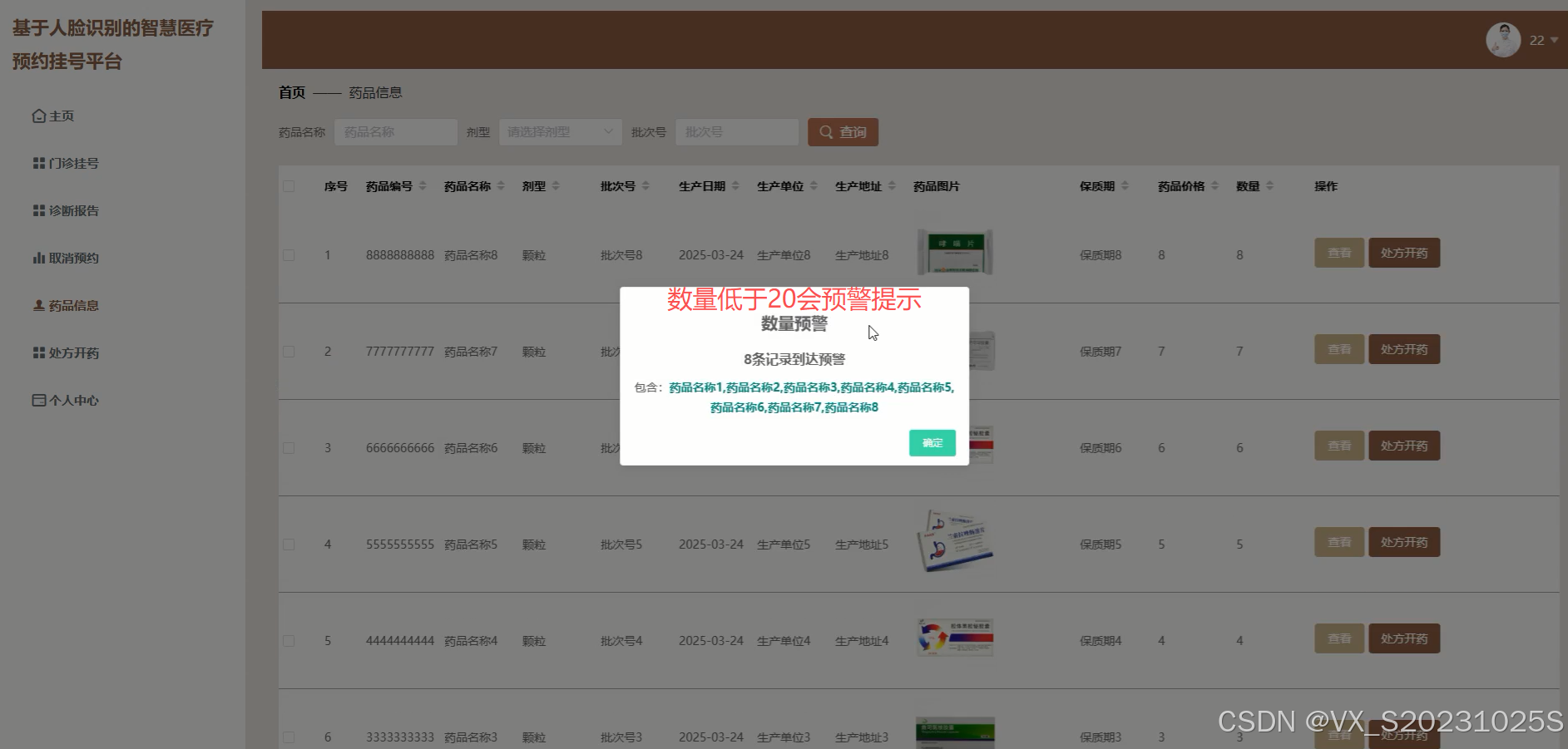Screen dimensions: 1568x749
Task: Click 处方开药 button for 药品名称6
Action: click(x=1404, y=446)
